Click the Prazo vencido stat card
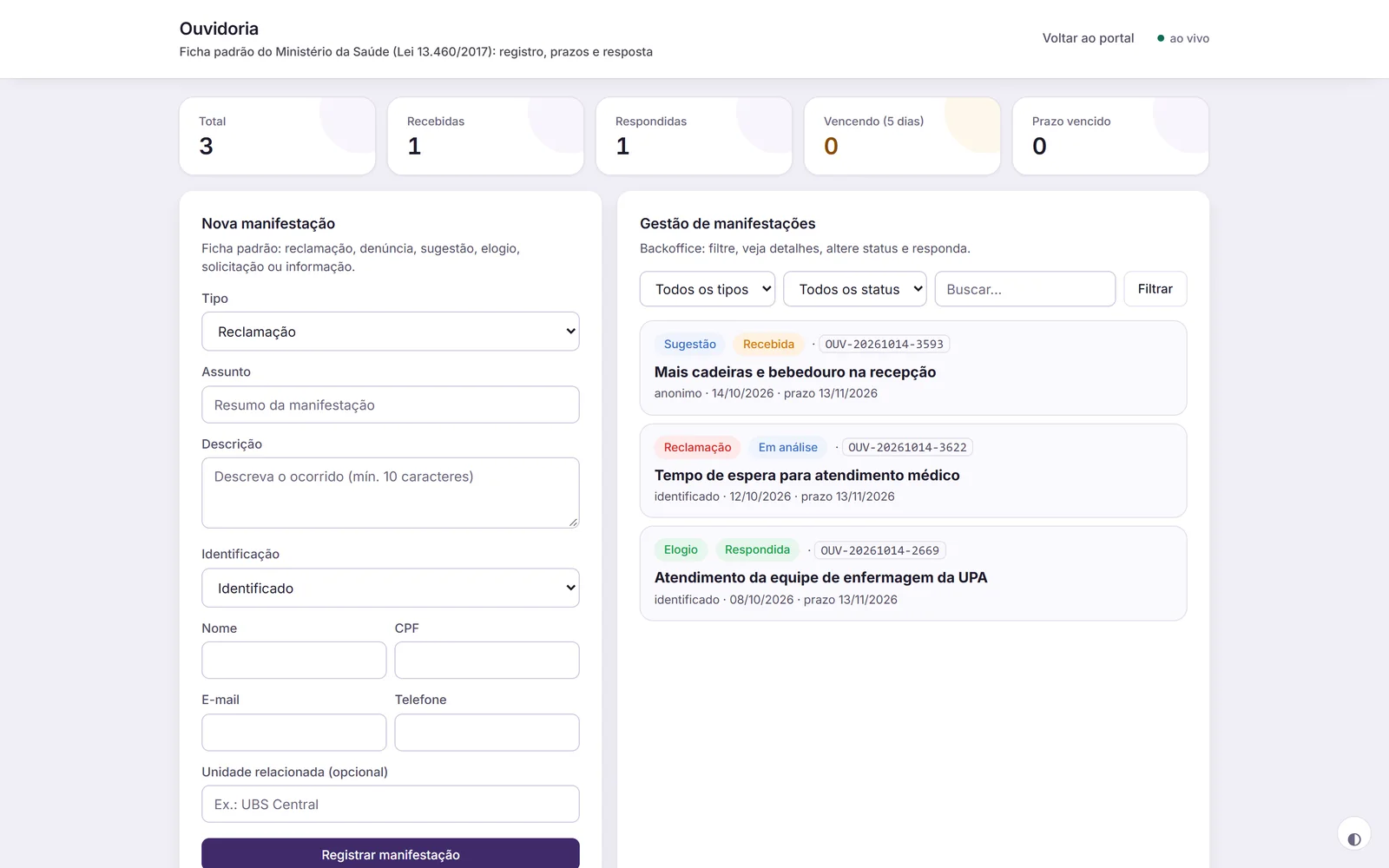This screenshot has height=868, width=1389. coord(1110,135)
